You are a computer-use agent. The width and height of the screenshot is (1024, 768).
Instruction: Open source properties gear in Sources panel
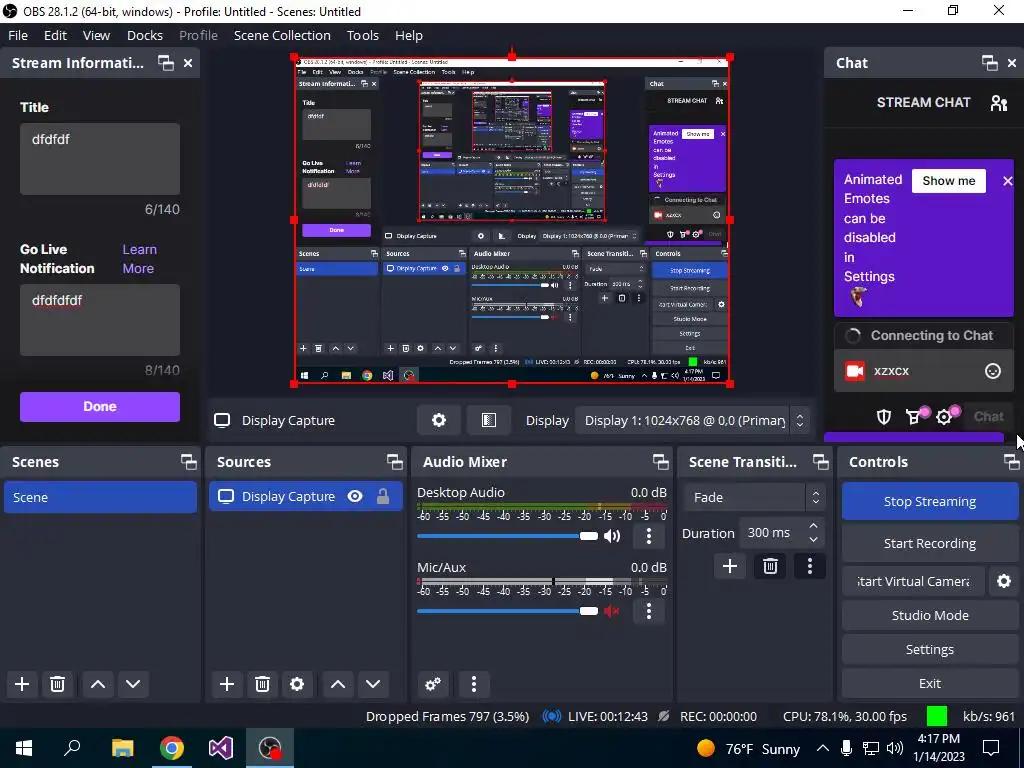click(x=297, y=684)
